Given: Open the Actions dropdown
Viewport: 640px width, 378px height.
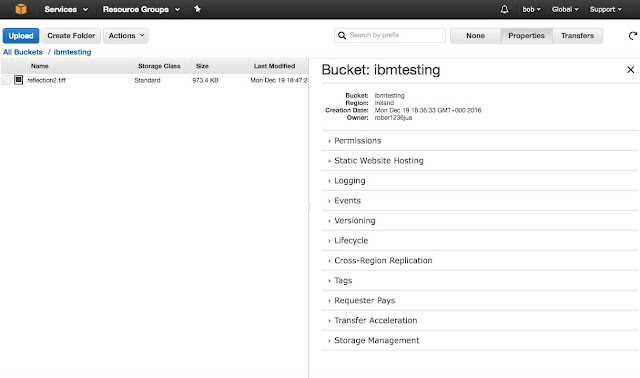Looking at the screenshot, I should pyautogui.click(x=126, y=36).
